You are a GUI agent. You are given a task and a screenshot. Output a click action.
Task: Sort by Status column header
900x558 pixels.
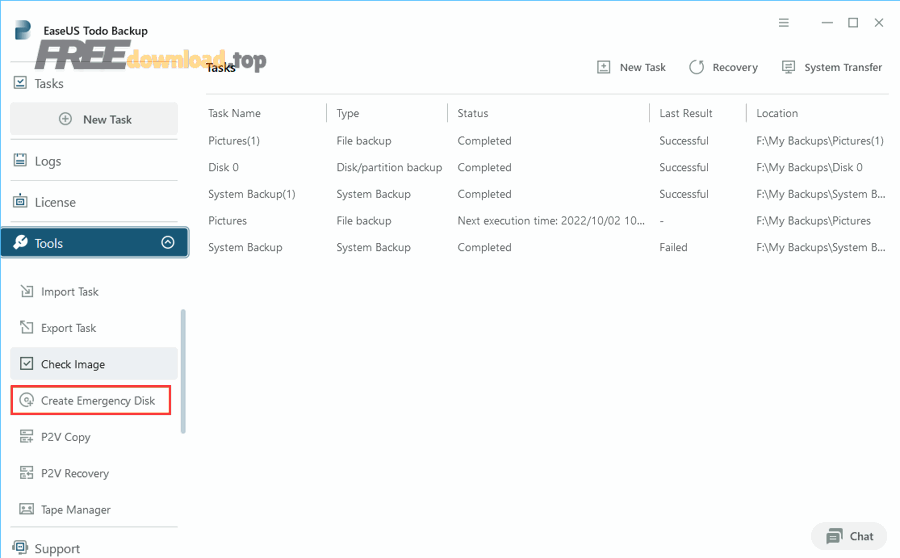(x=472, y=113)
